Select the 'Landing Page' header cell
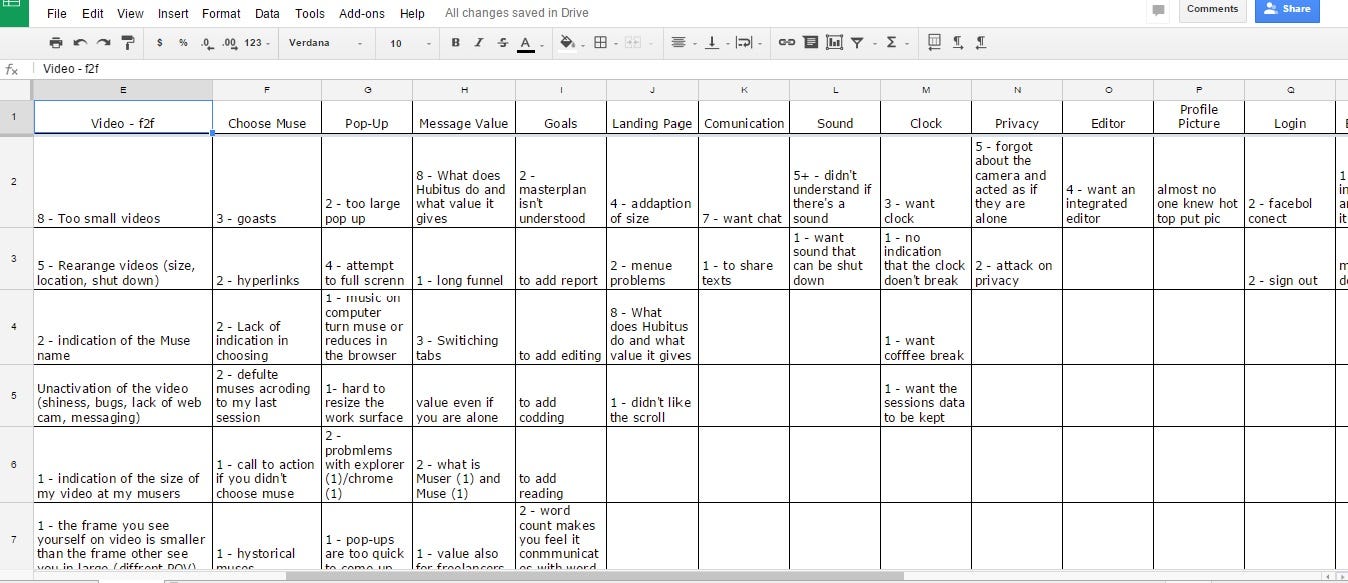 652,117
